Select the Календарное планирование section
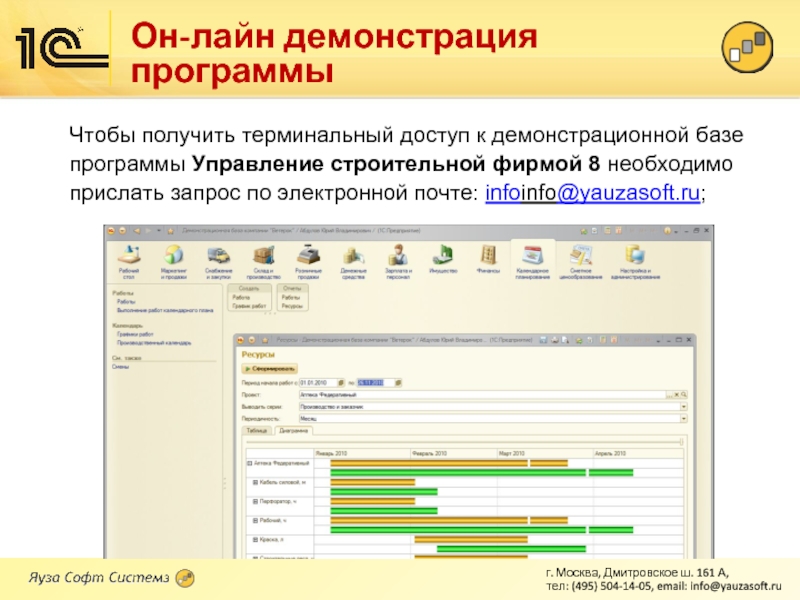The image size is (800, 600). [x=533, y=261]
